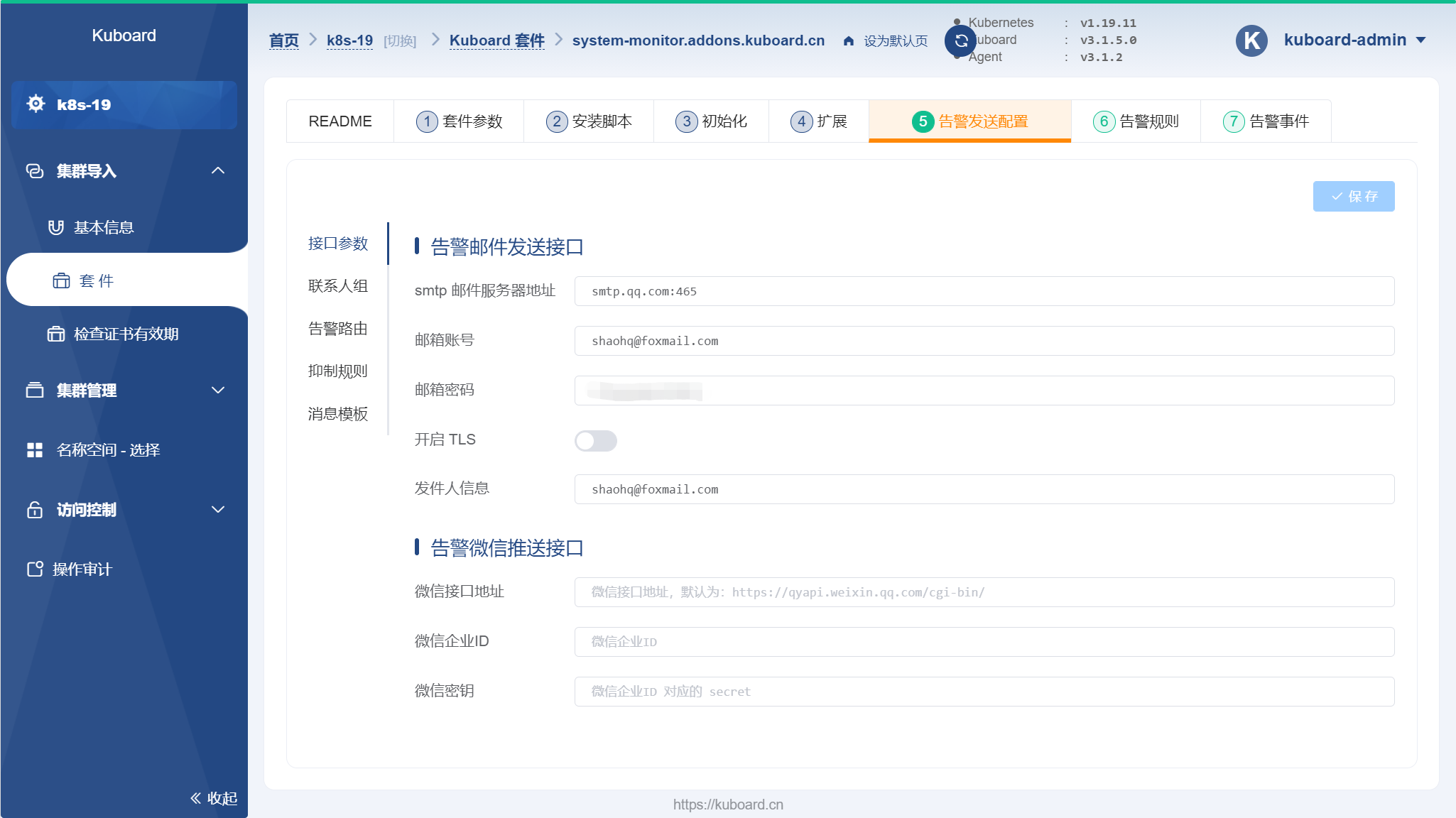
Task: Open 基本信息 via its sidebar icon
Action: click(55, 227)
